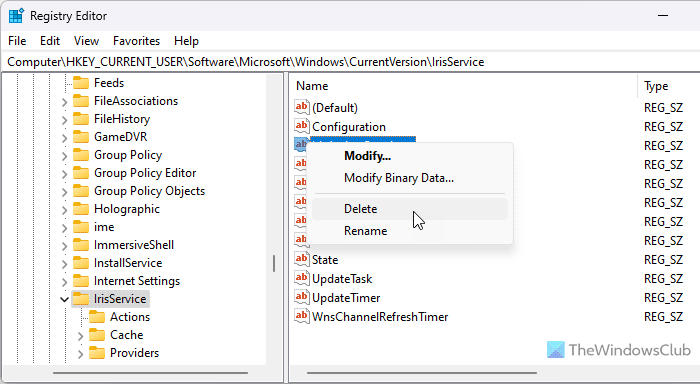Select the Actions key in tree

[x=130, y=317]
